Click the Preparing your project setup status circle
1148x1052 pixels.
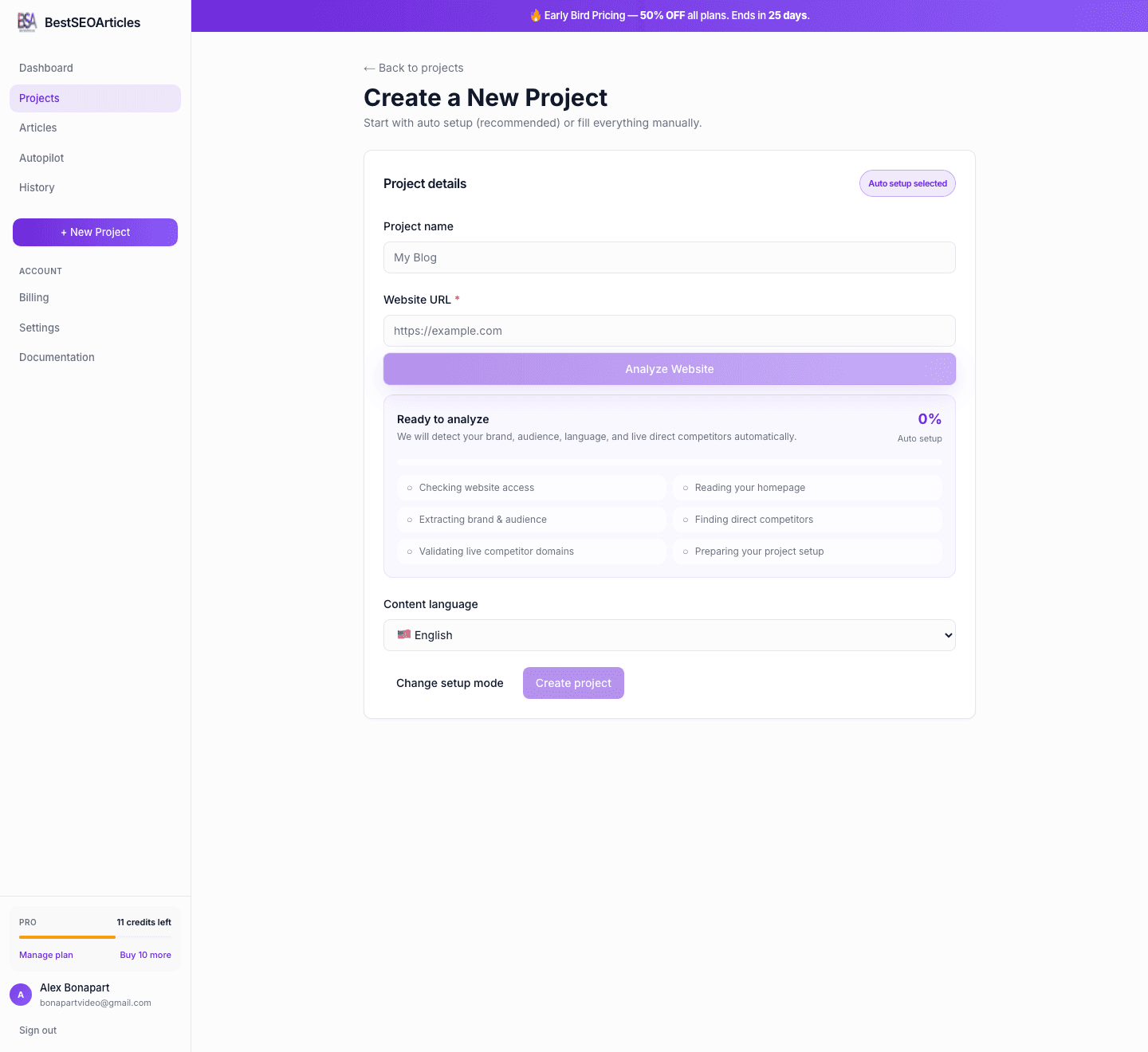click(686, 551)
